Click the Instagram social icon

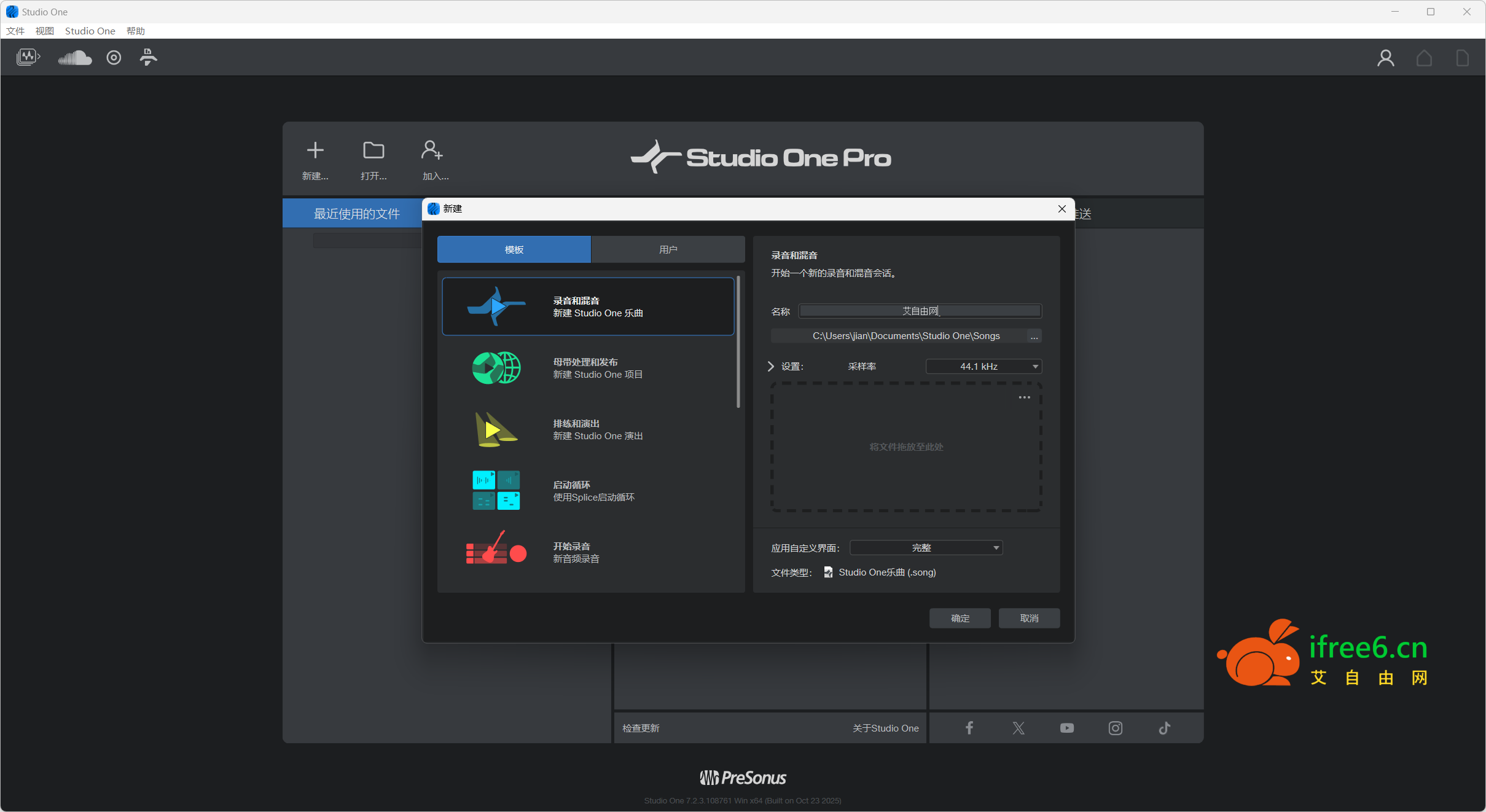1116,728
